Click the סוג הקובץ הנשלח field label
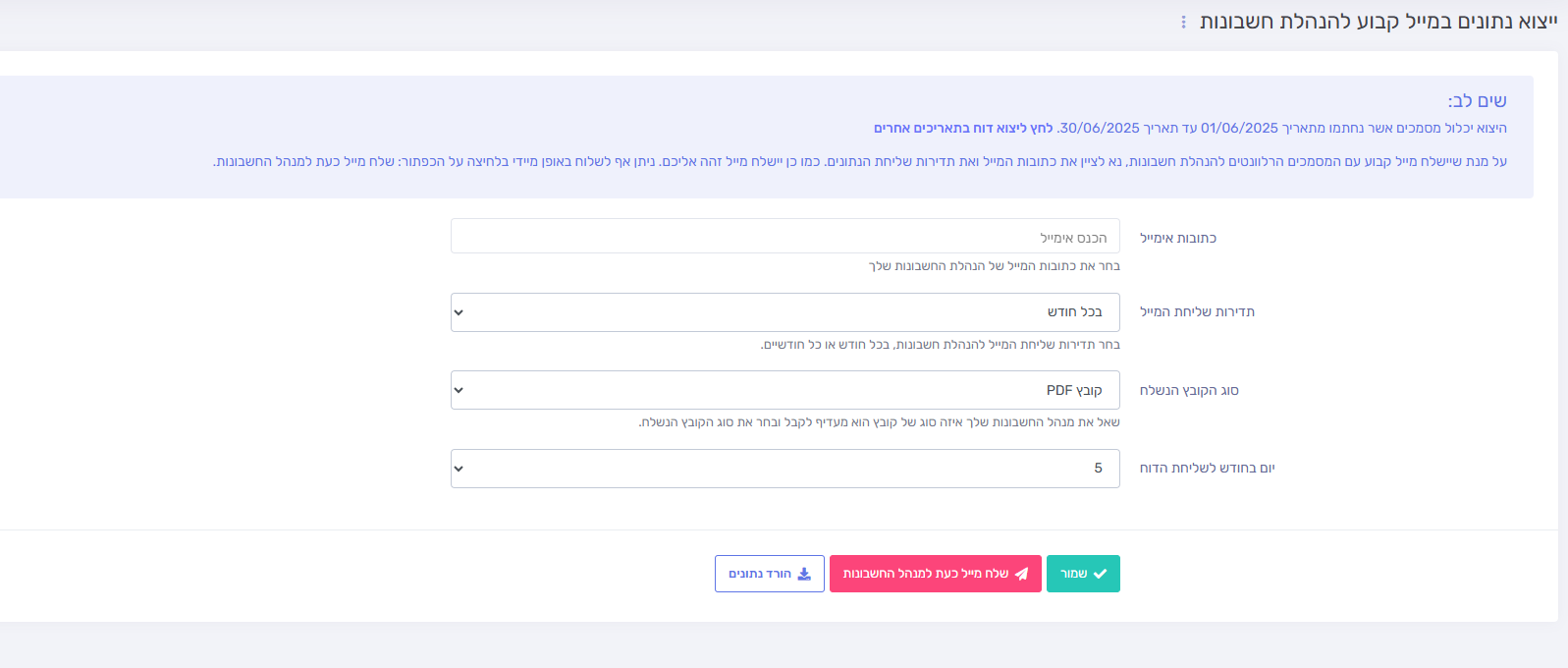Viewport: 1568px width, 668px height. click(x=1189, y=390)
